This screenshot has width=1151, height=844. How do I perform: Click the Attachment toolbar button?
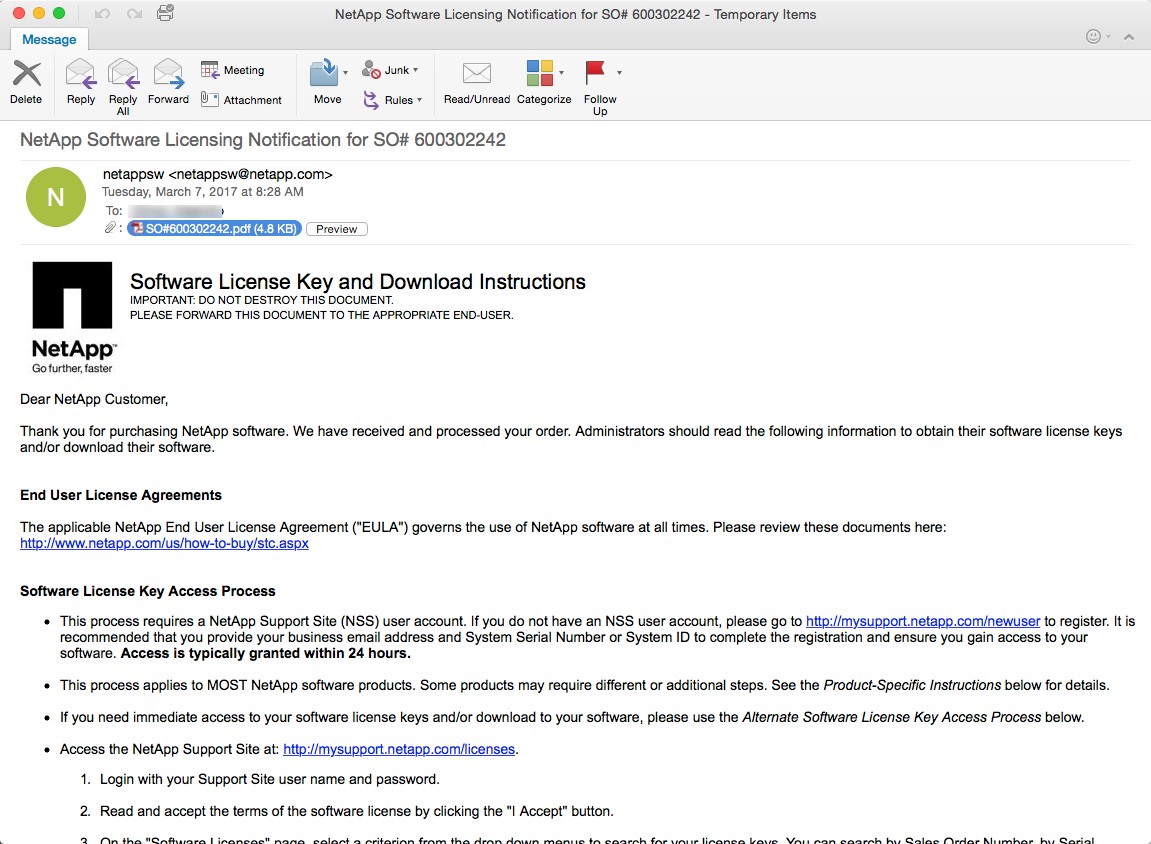point(241,99)
